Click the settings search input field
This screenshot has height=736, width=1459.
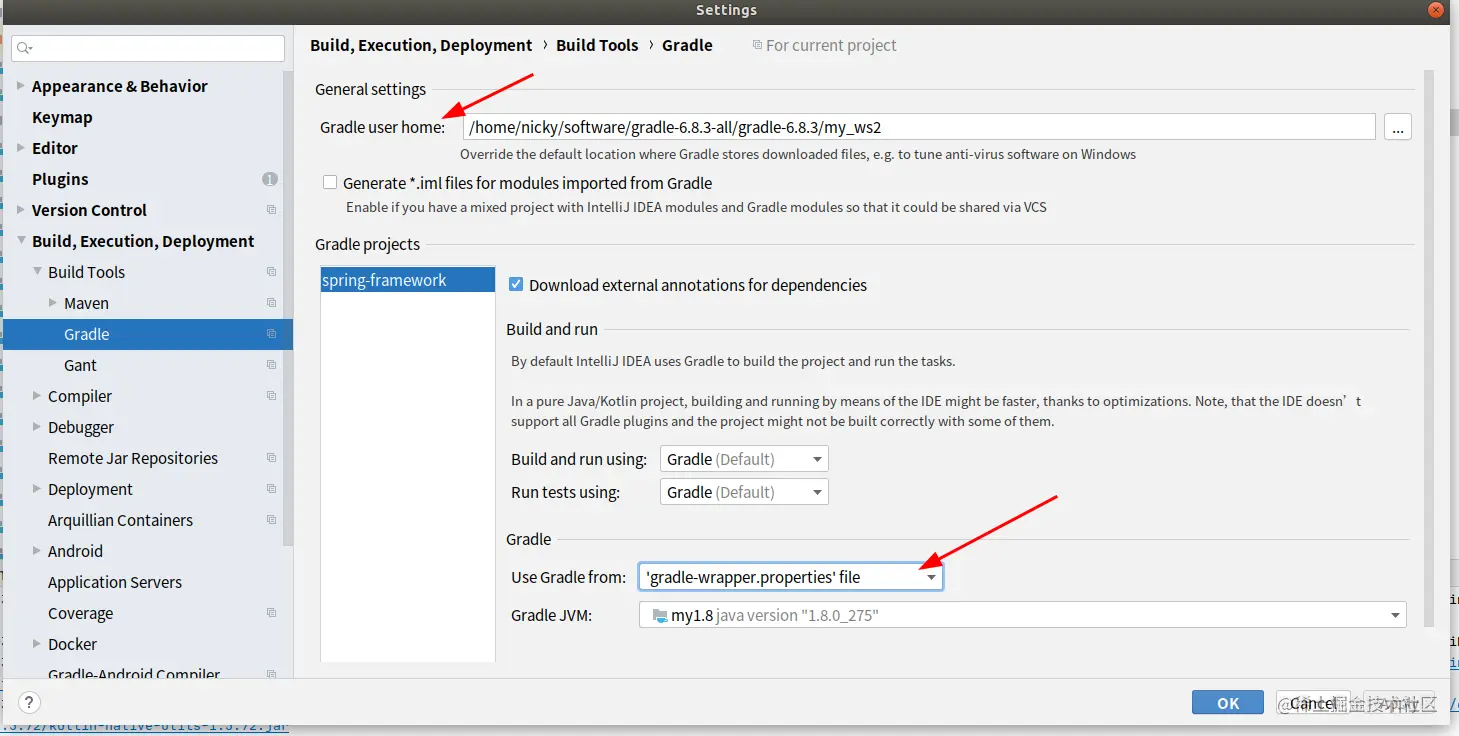(148, 48)
